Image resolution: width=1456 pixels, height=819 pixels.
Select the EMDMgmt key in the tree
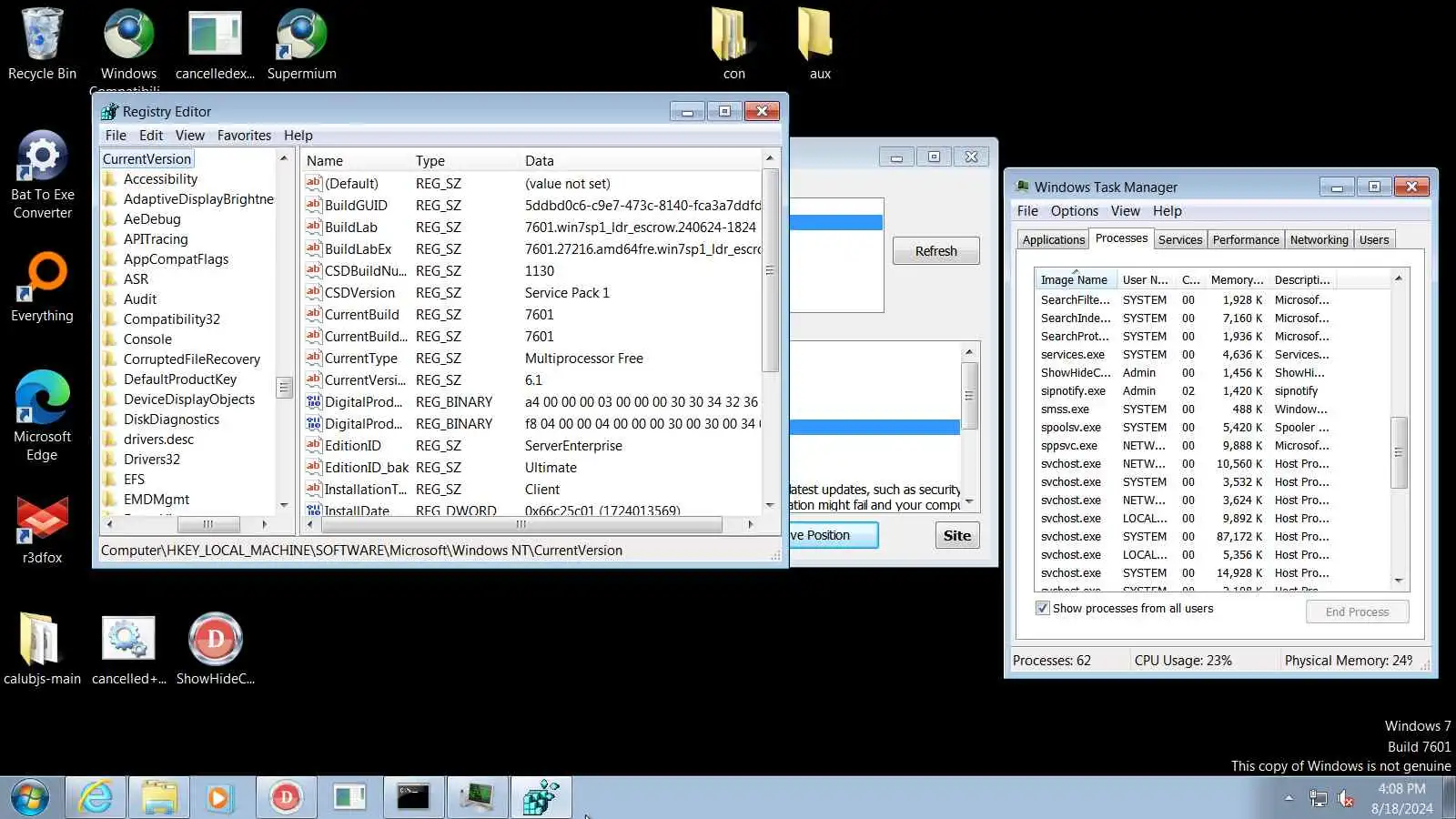point(157,500)
